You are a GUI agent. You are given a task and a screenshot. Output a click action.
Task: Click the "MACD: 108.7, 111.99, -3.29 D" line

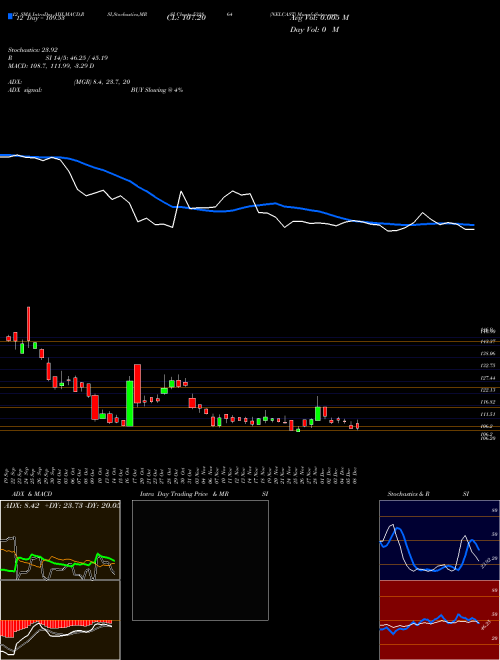click(x=51, y=66)
